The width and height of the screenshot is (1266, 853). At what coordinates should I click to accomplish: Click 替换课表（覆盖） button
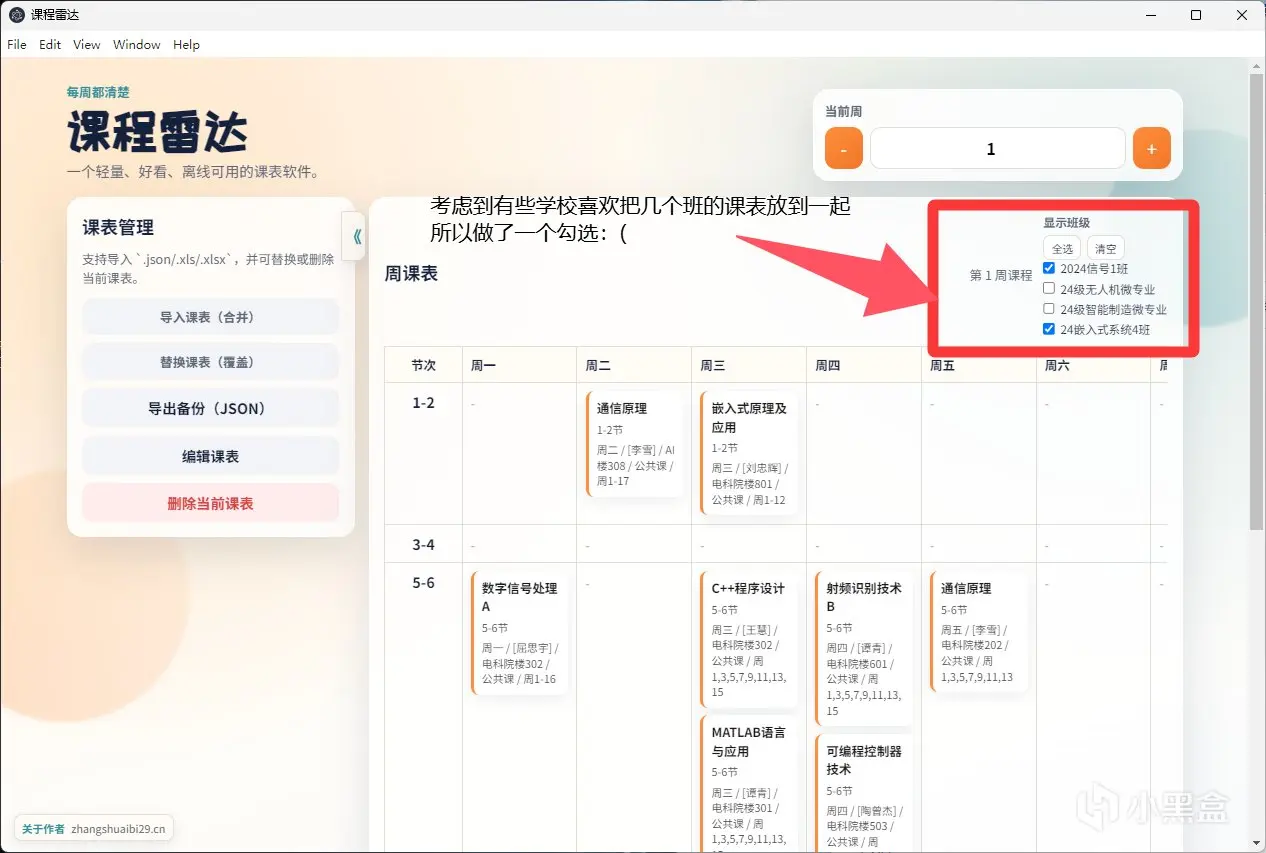click(210, 362)
